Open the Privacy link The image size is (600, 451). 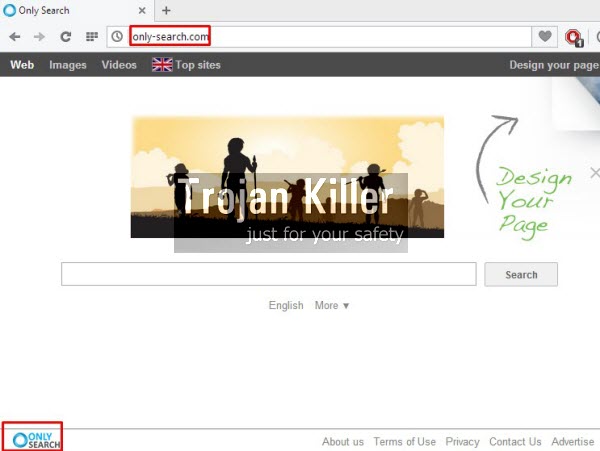click(462, 442)
